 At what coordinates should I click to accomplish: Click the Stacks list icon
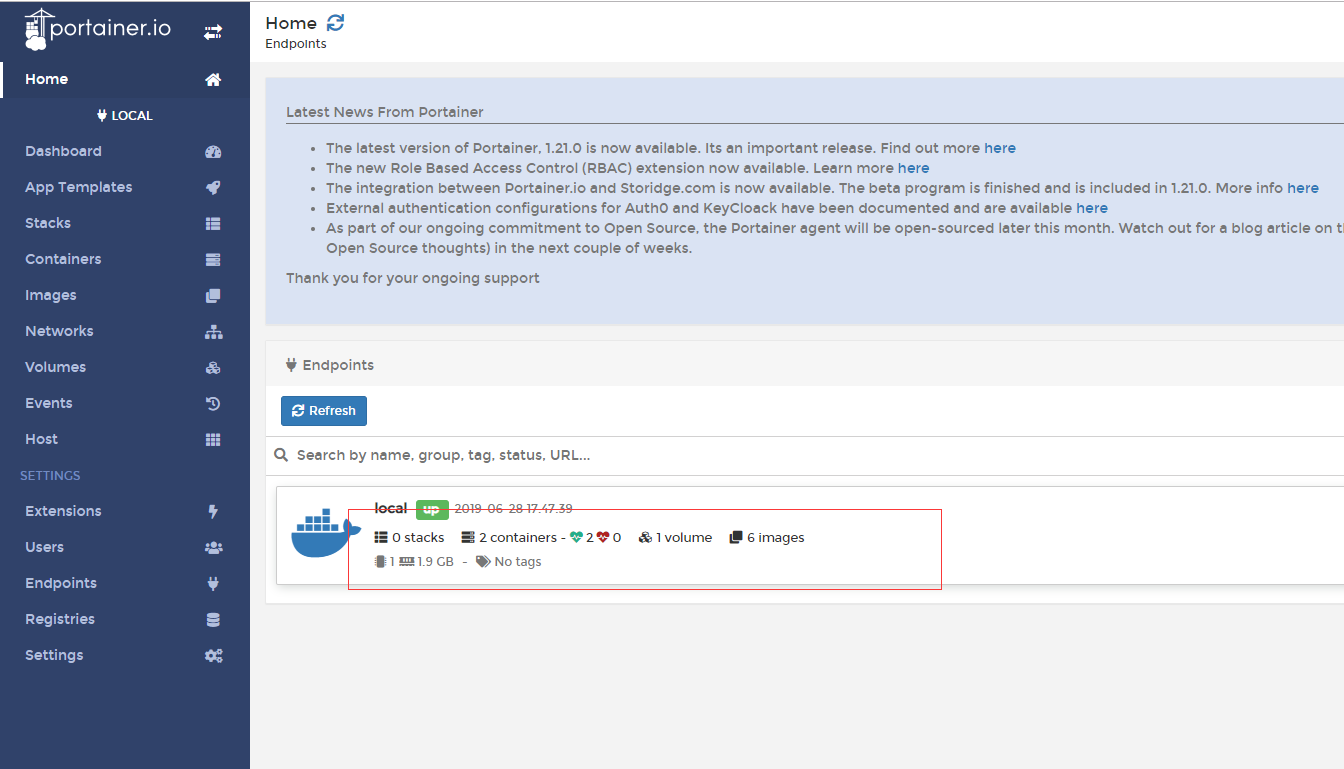coord(213,224)
